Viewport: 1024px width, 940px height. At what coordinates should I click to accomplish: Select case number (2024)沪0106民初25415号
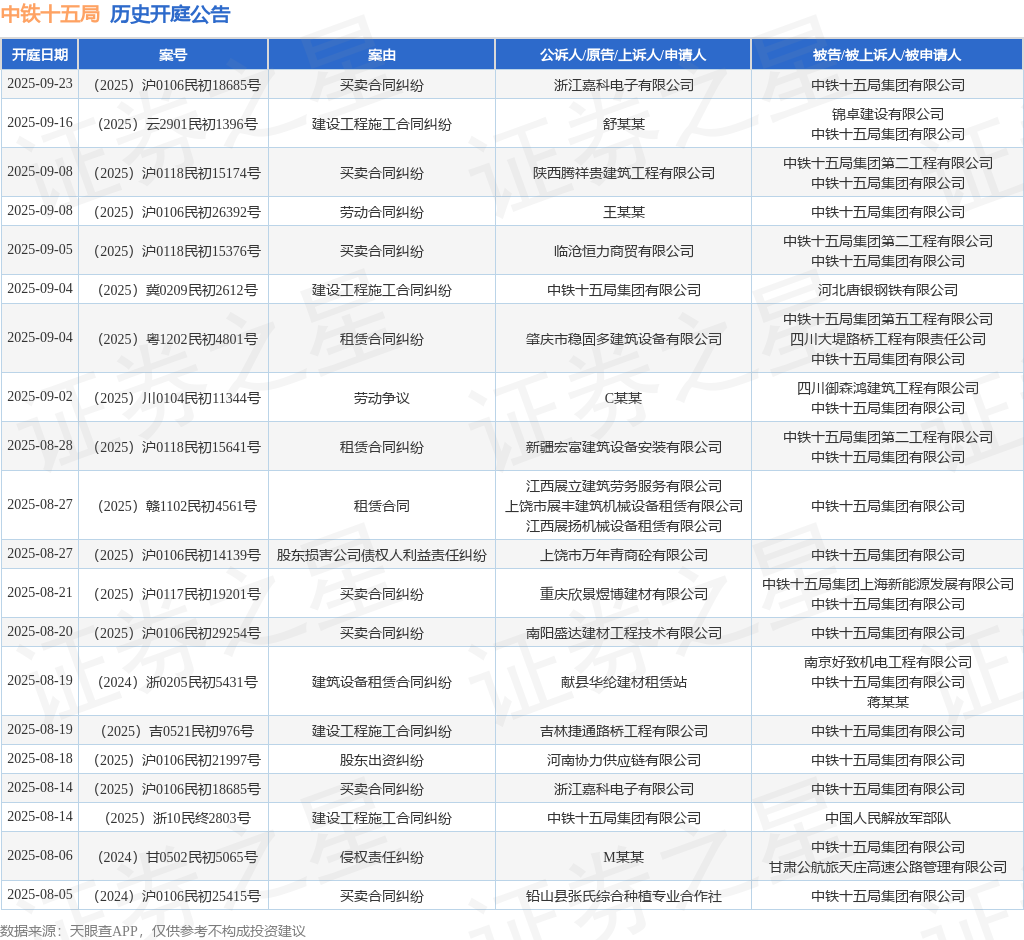click(177, 896)
